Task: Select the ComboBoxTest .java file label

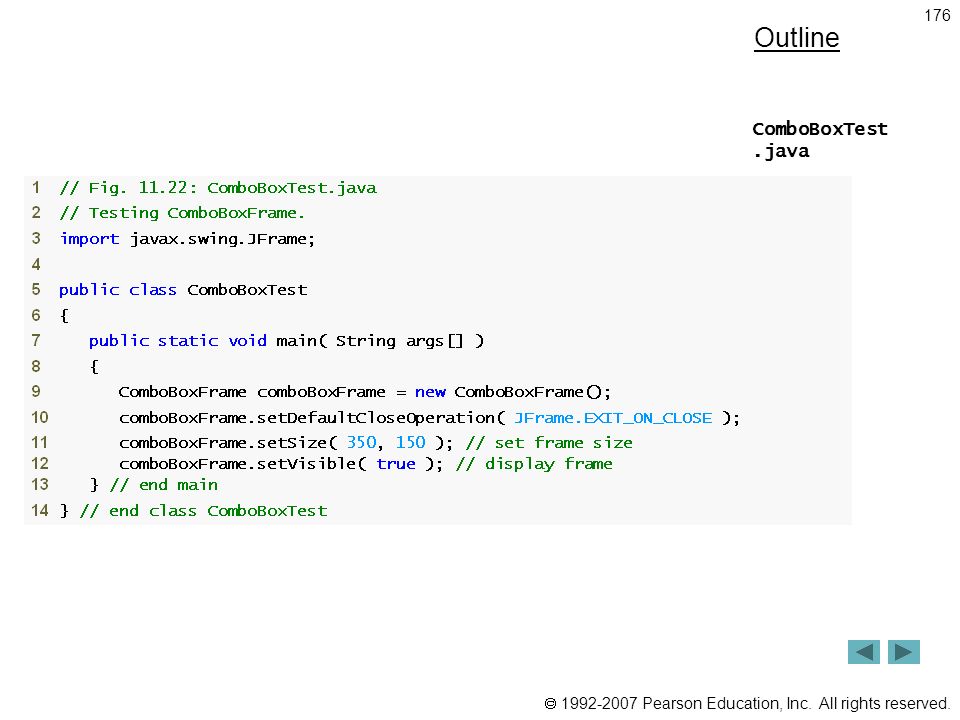Action: tap(820, 140)
